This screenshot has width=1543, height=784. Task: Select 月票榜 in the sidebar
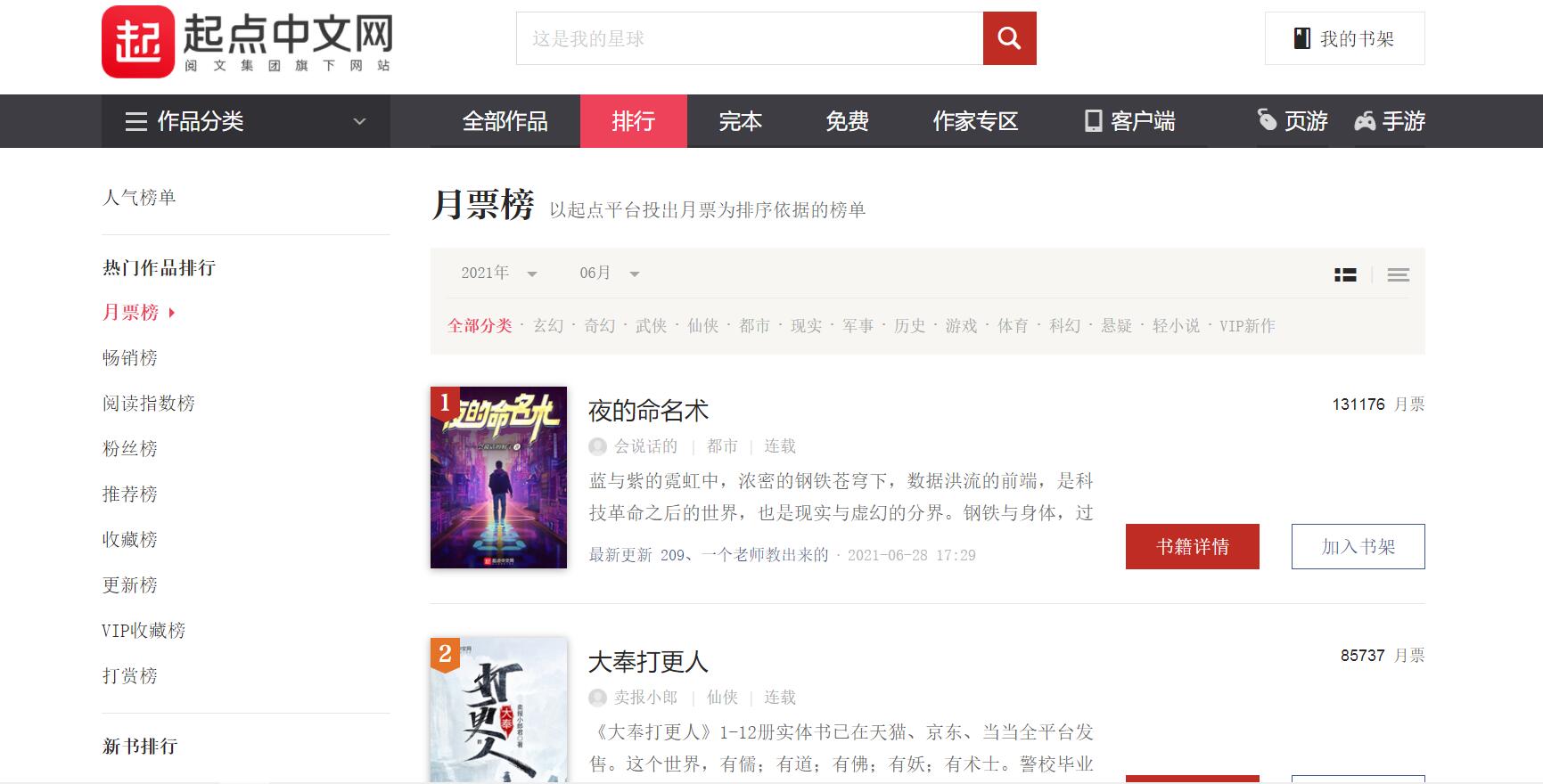tap(130, 313)
